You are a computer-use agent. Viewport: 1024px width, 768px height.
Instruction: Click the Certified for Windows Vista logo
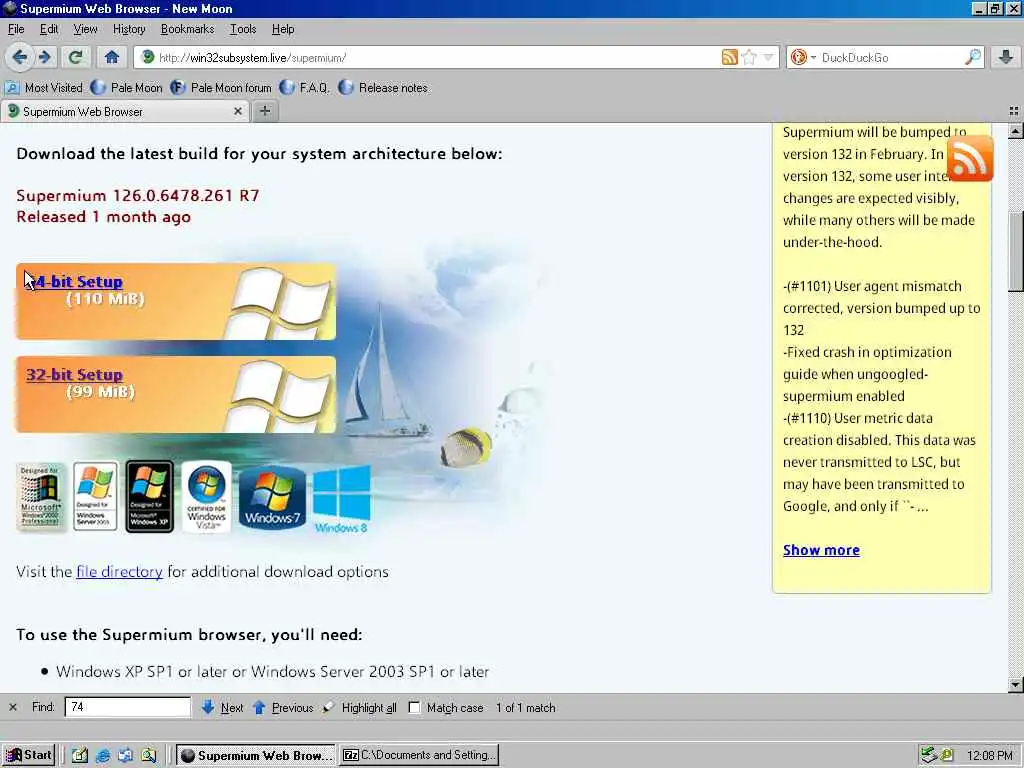[x=206, y=496]
